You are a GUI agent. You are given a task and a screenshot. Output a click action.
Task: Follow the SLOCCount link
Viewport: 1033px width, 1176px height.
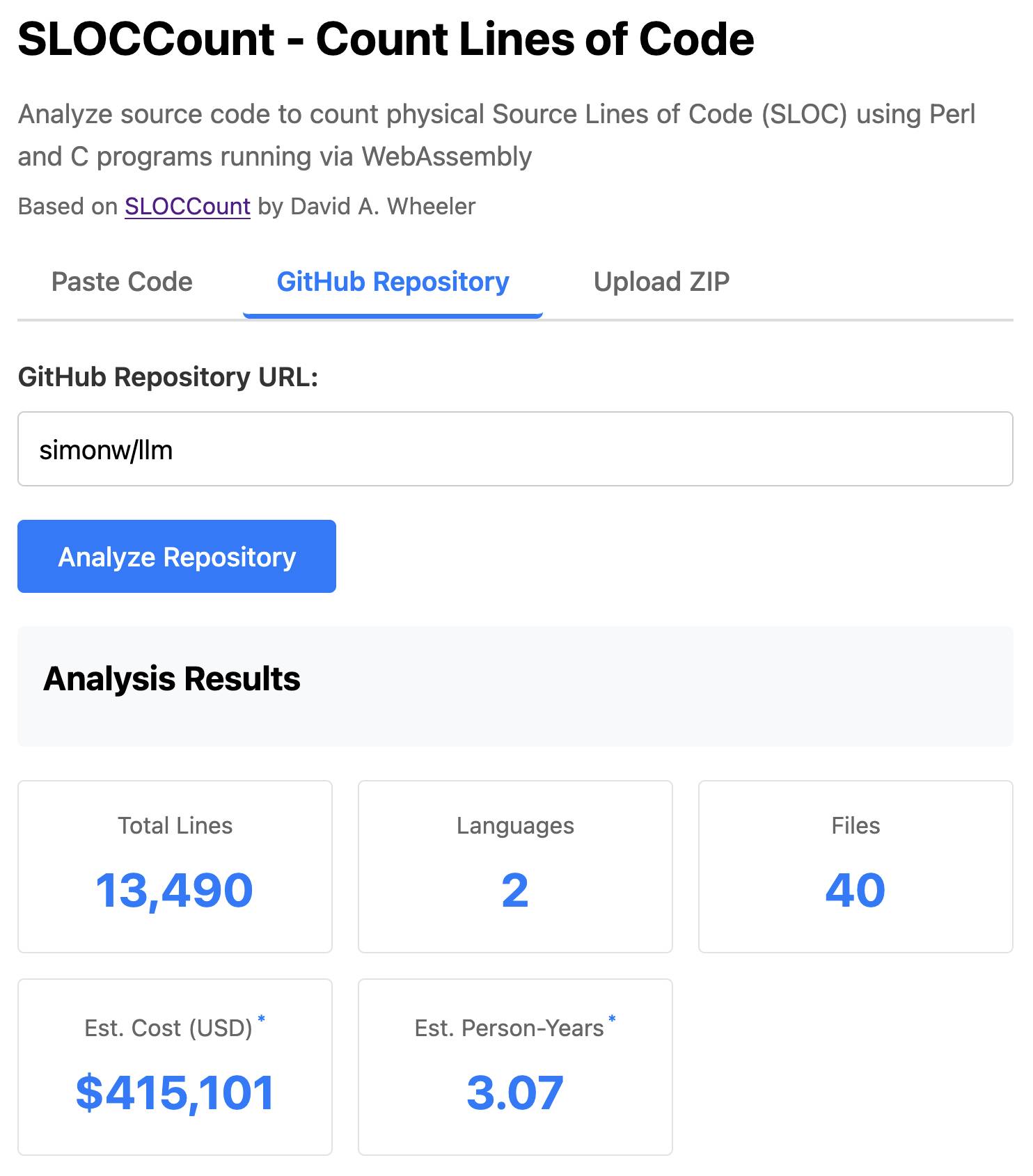[x=187, y=207]
